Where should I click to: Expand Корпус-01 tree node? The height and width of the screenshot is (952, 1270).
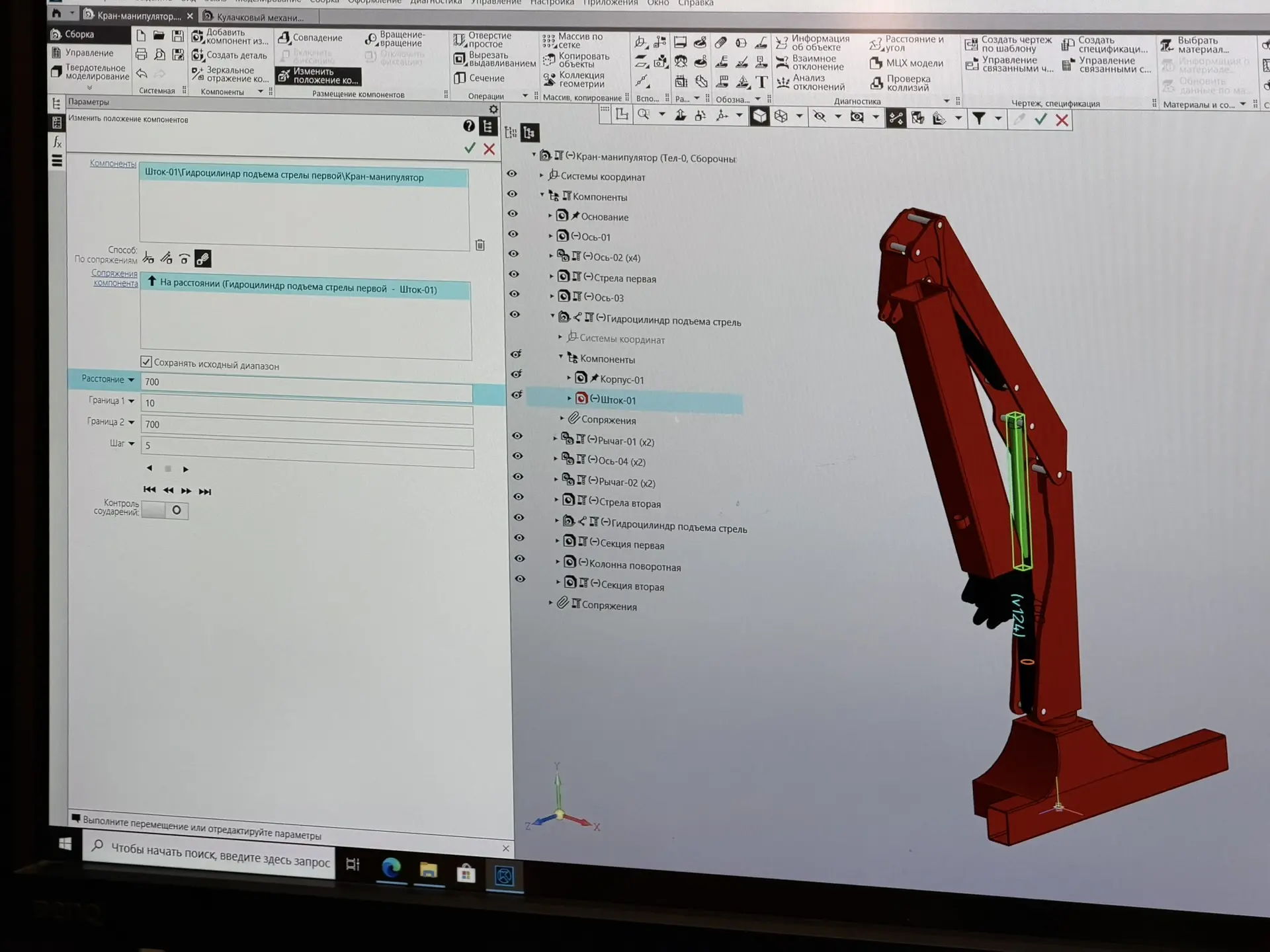(x=569, y=378)
